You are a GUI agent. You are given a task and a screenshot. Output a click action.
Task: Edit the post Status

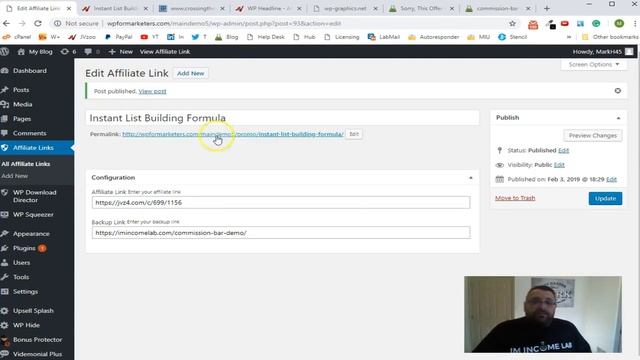tap(563, 150)
